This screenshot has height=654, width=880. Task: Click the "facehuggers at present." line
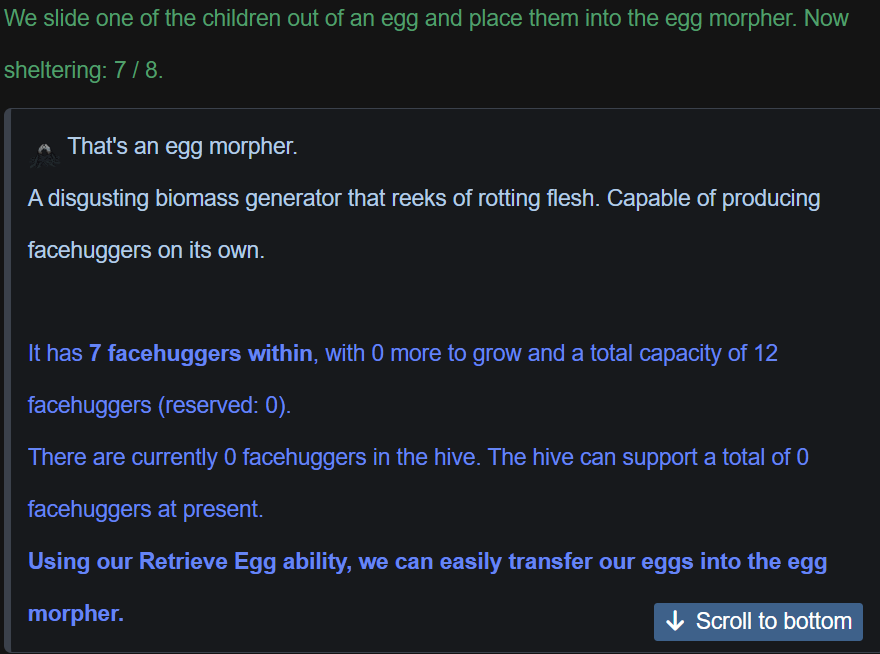[145, 509]
